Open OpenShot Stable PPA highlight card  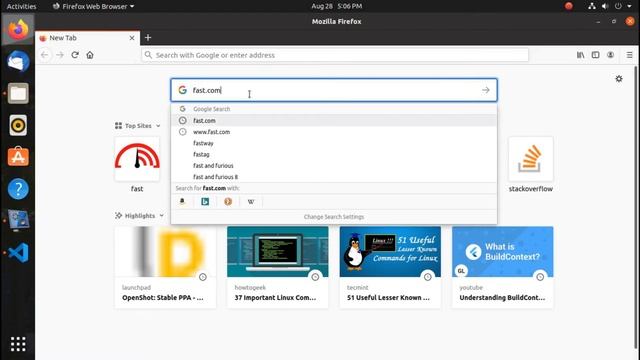[x=165, y=267]
